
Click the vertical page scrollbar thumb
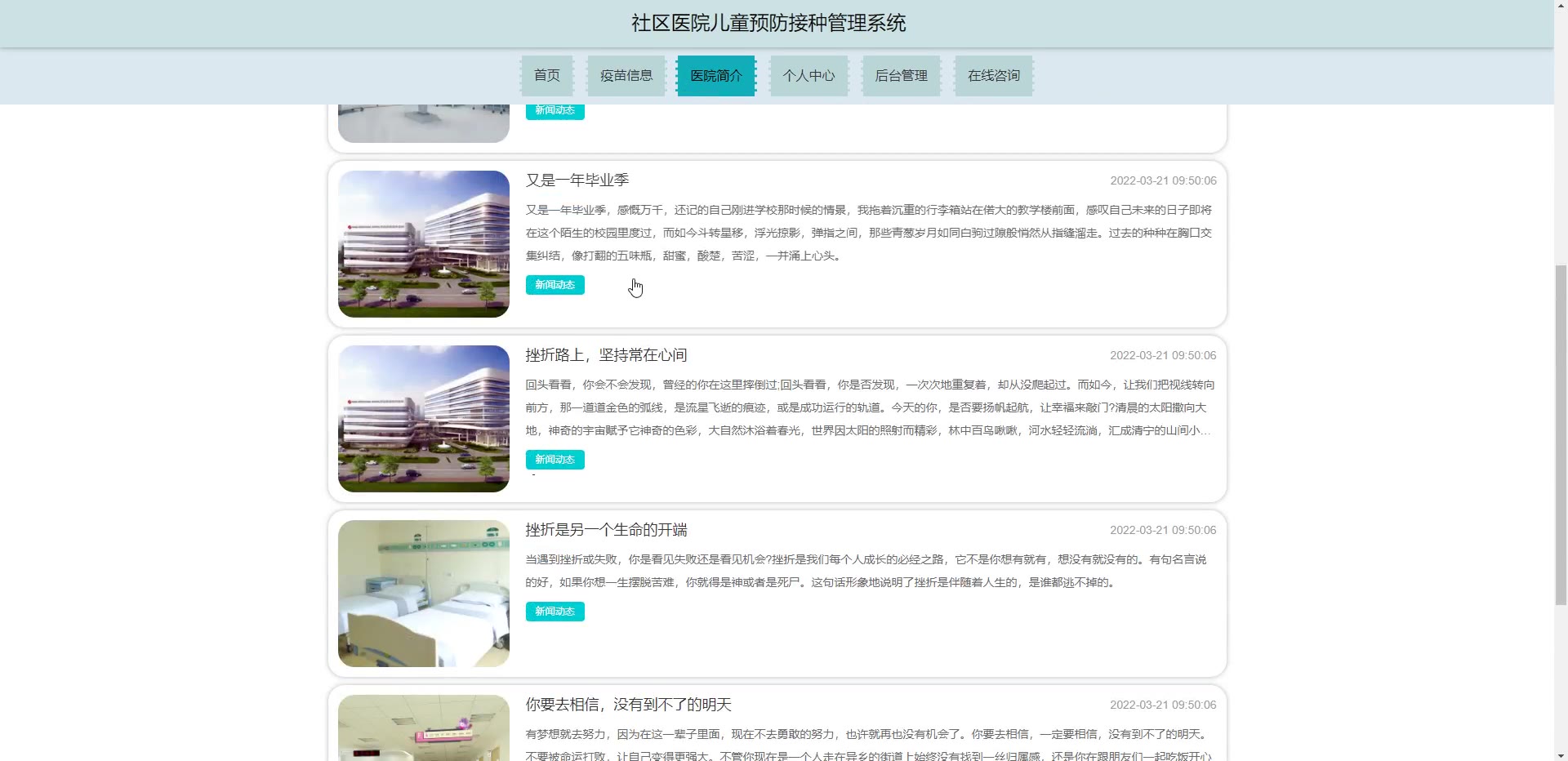pyautogui.click(x=1560, y=434)
